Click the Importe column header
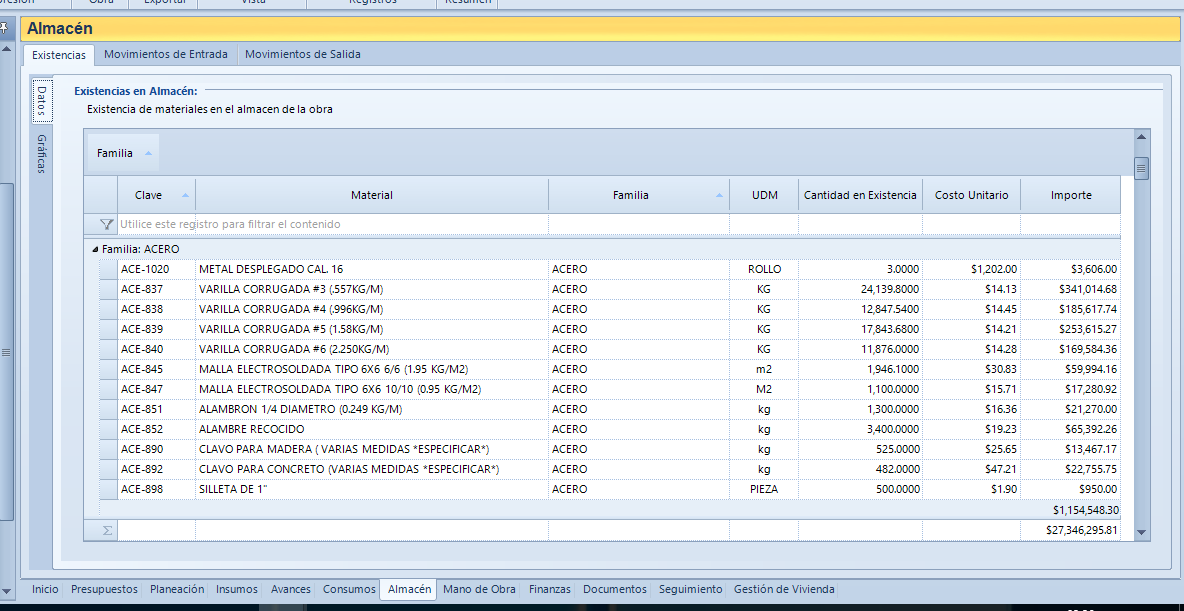This screenshot has height=611, width=1184. pos(1071,195)
